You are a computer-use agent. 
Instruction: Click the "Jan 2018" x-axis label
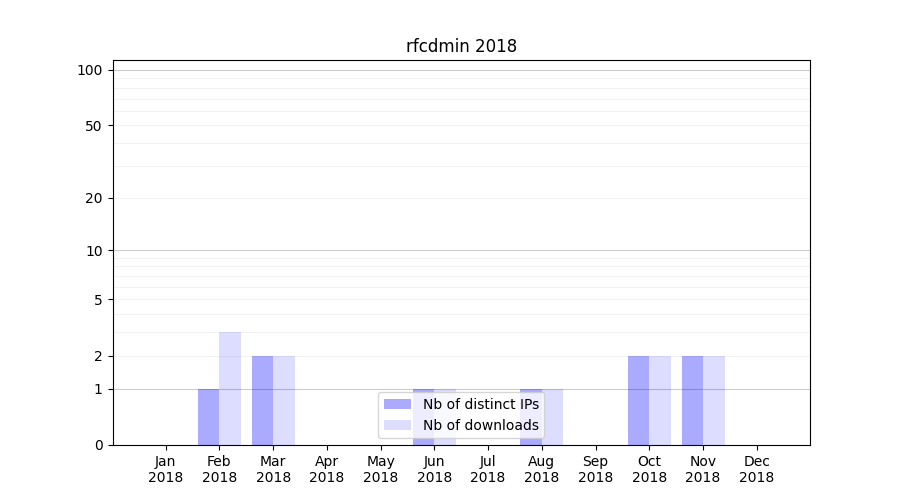click(166, 469)
